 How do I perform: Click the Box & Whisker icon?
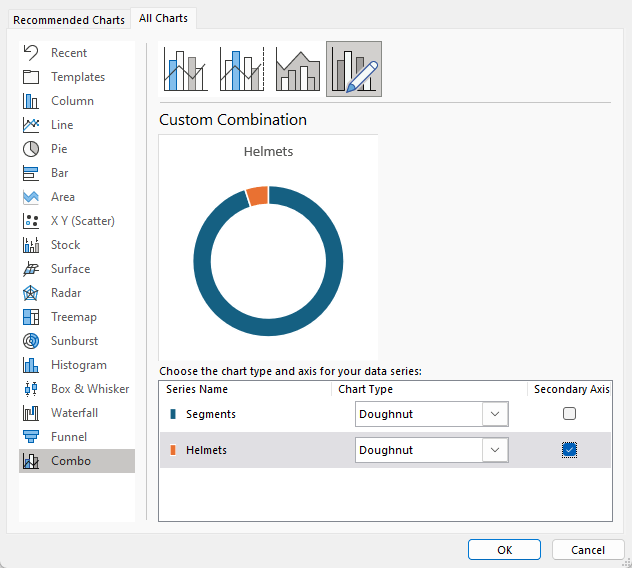tap(31, 389)
